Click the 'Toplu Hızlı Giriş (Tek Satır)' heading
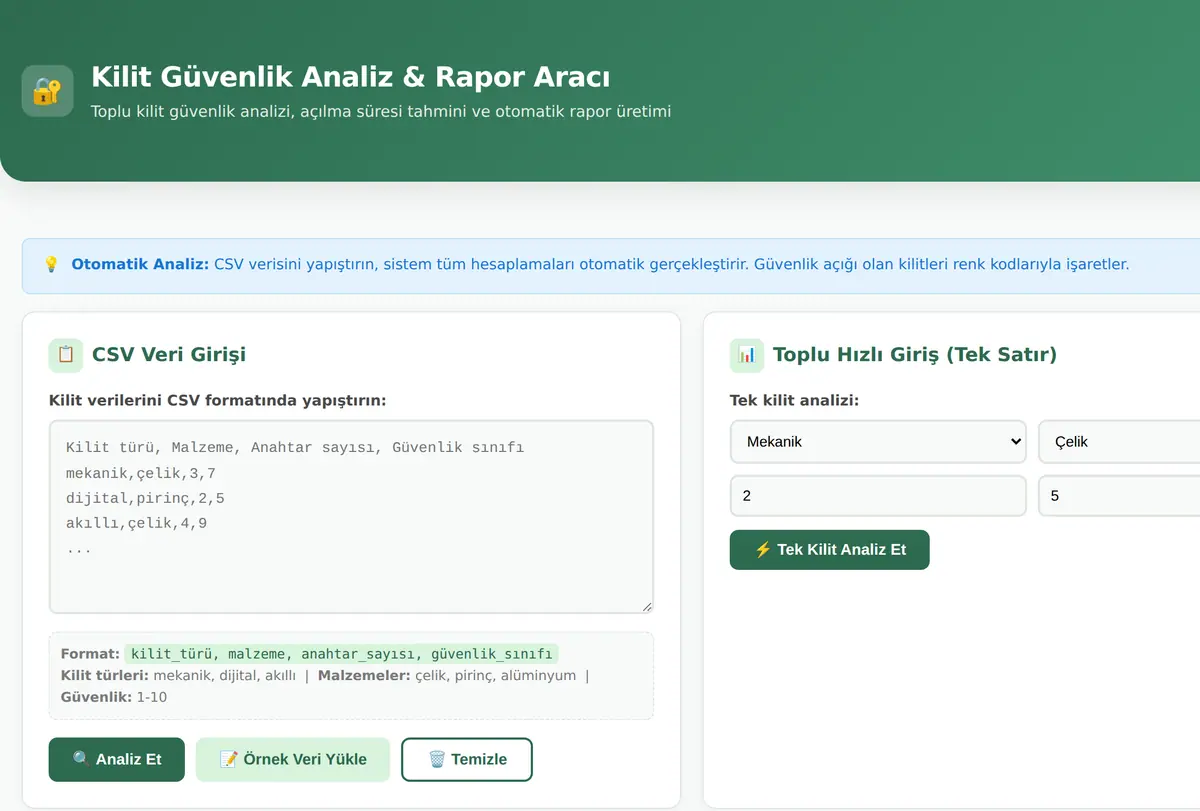This screenshot has width=1200, height=811. (915, 355)
